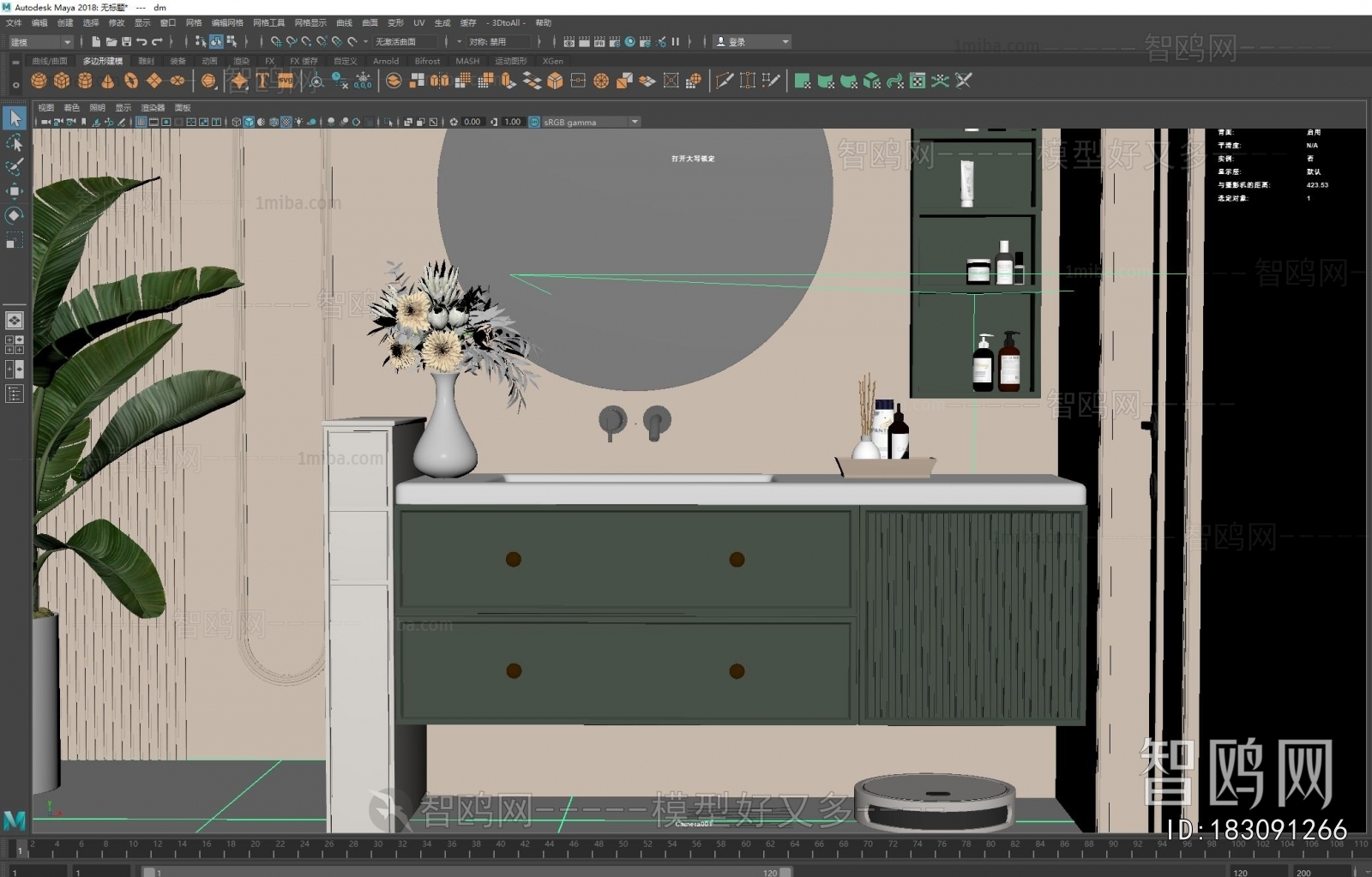This screenshot has width=1372, height=877.
Task: Switch to the MASH shelf tab
Action: click(467, 61)
